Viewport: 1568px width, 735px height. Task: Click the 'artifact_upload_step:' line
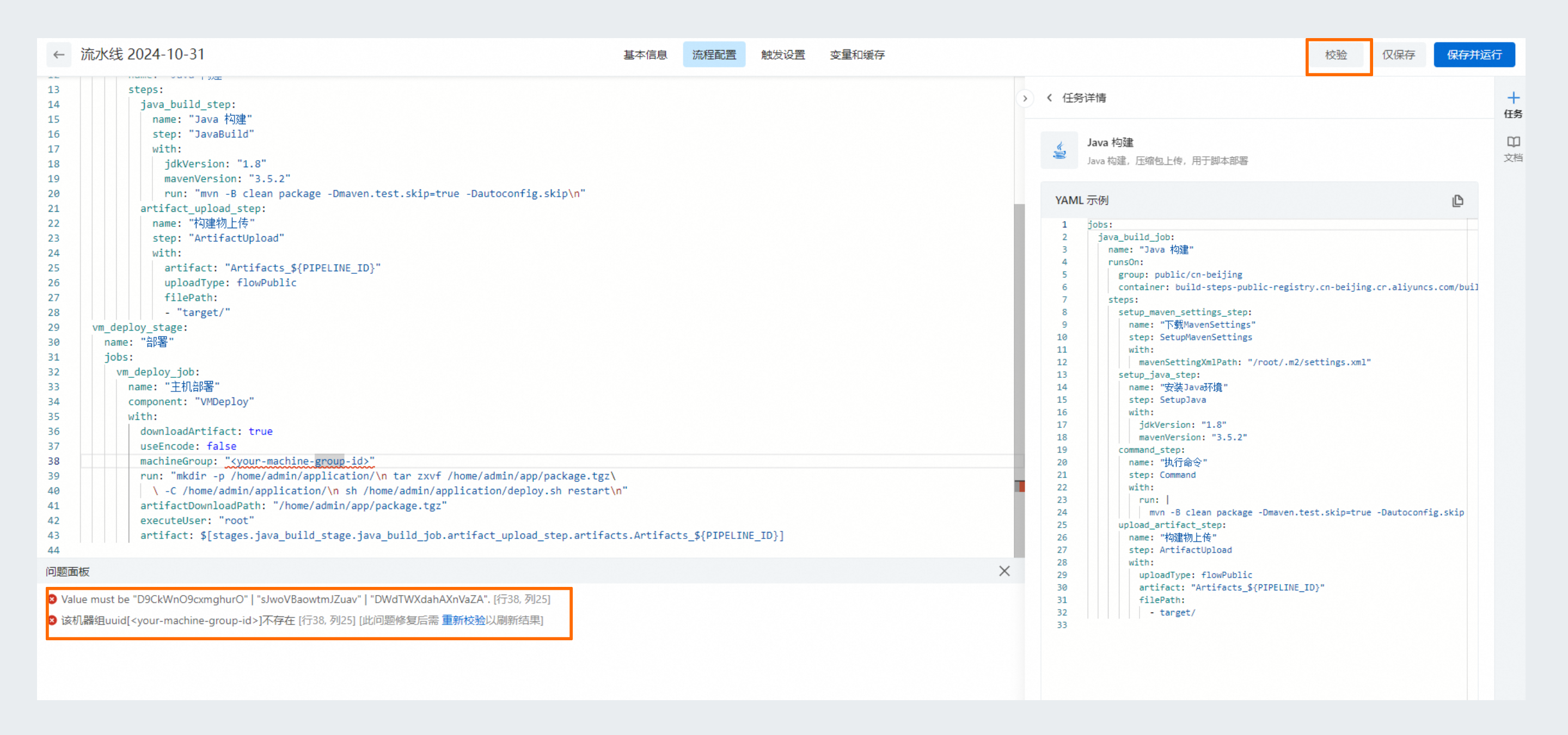[x=203, y=209]
